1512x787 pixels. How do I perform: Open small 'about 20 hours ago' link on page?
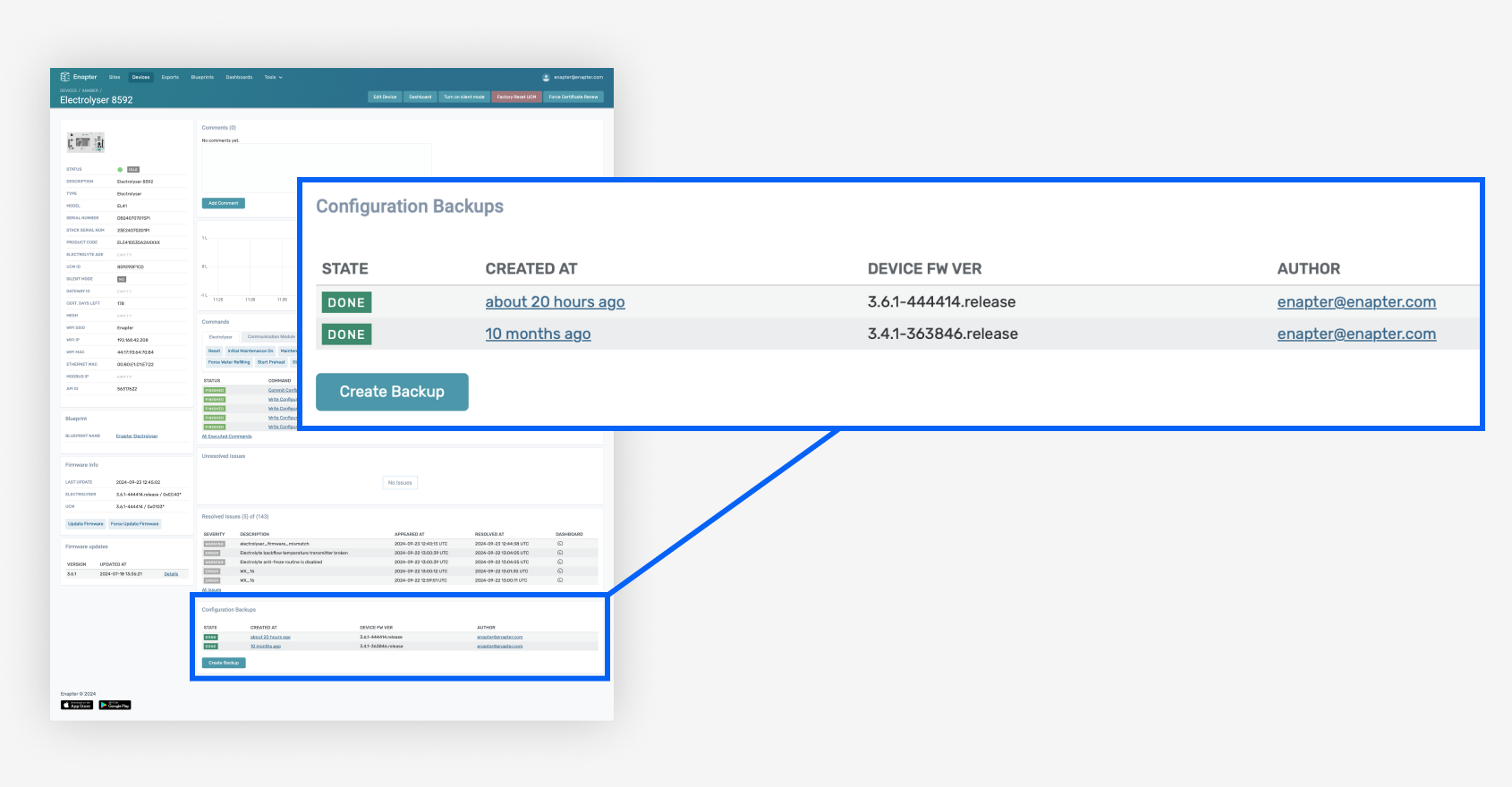click(270, 638)
